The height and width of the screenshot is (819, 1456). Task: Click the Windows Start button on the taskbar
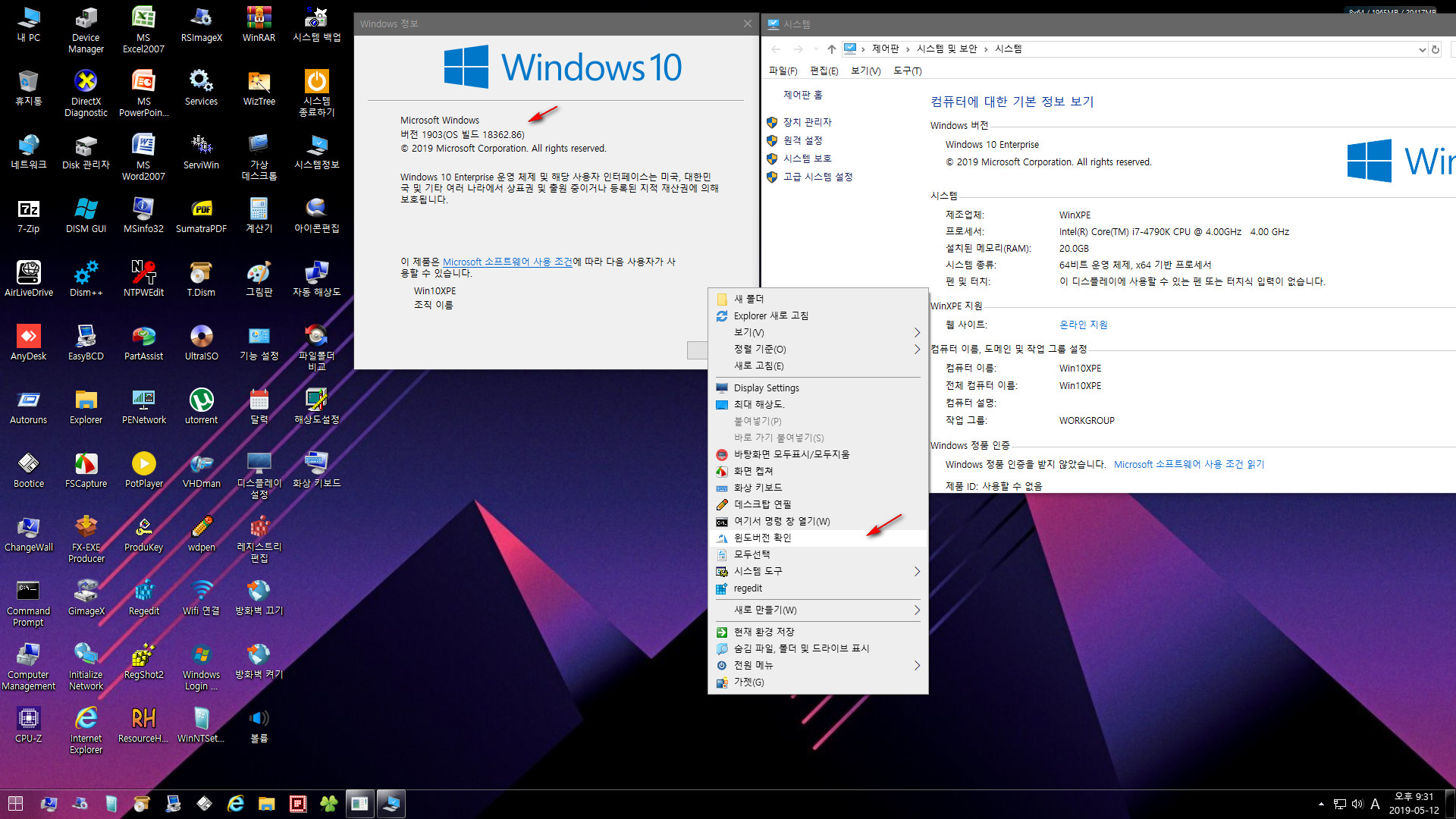tap(15, 804)
